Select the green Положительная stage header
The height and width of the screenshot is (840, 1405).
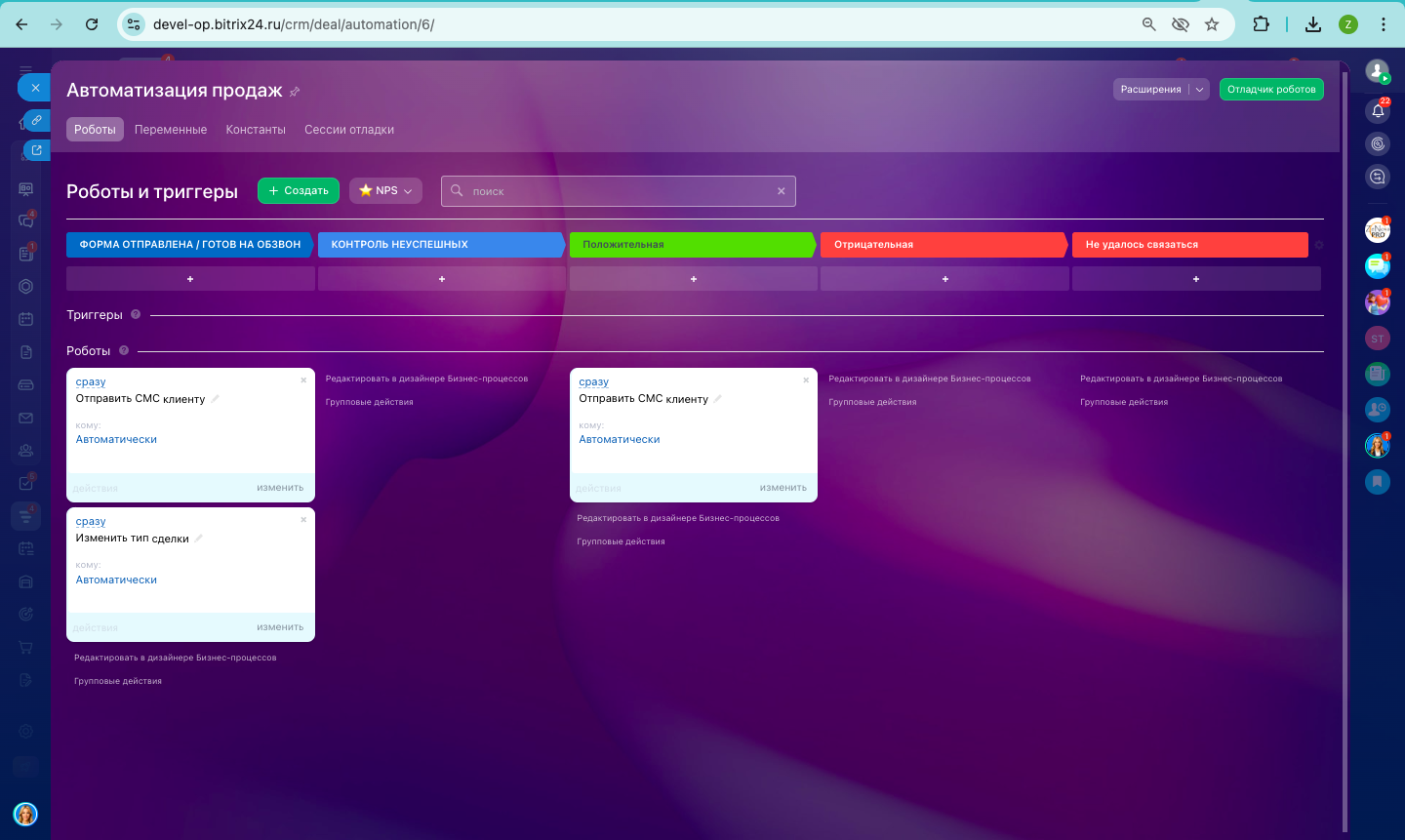click(693, 245)
